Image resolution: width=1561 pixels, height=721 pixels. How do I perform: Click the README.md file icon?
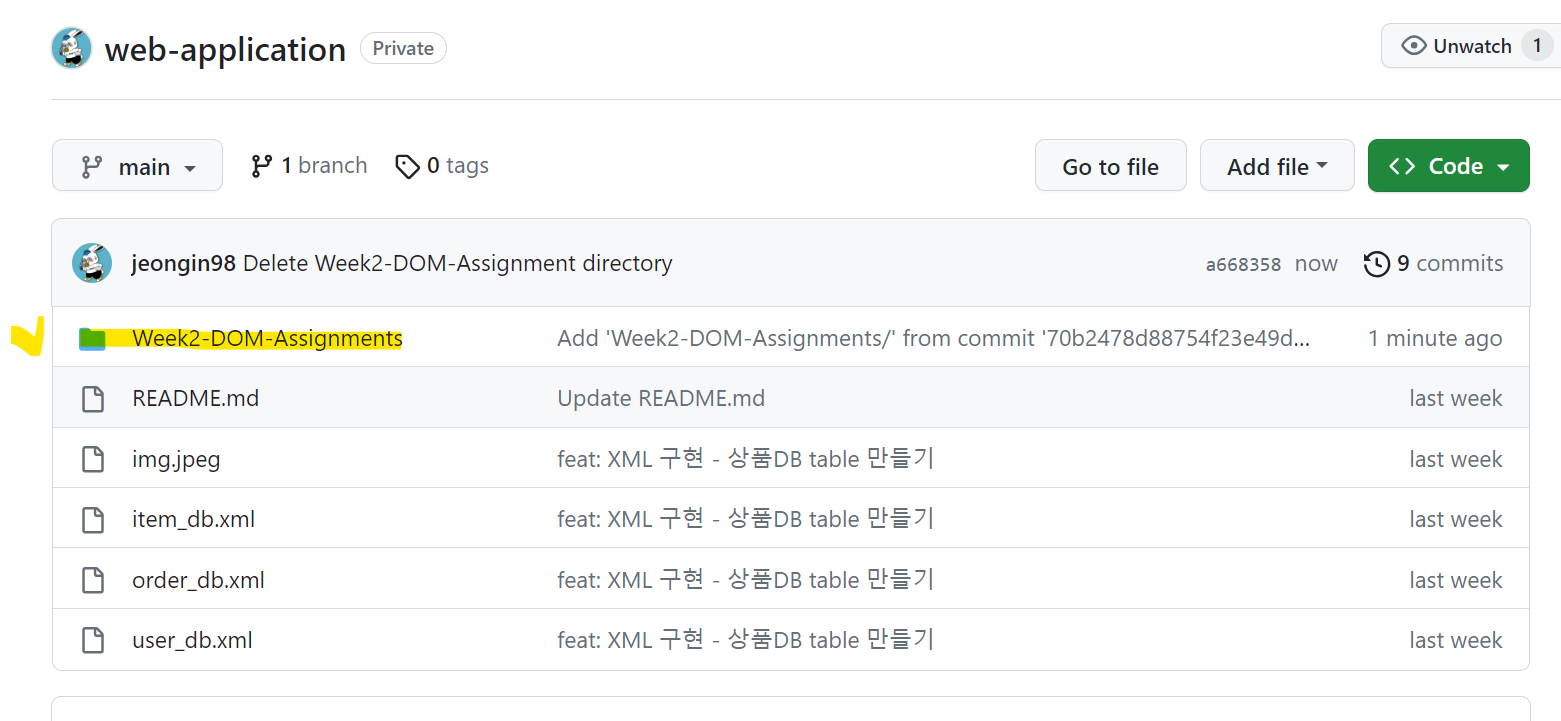click(93, 399)
